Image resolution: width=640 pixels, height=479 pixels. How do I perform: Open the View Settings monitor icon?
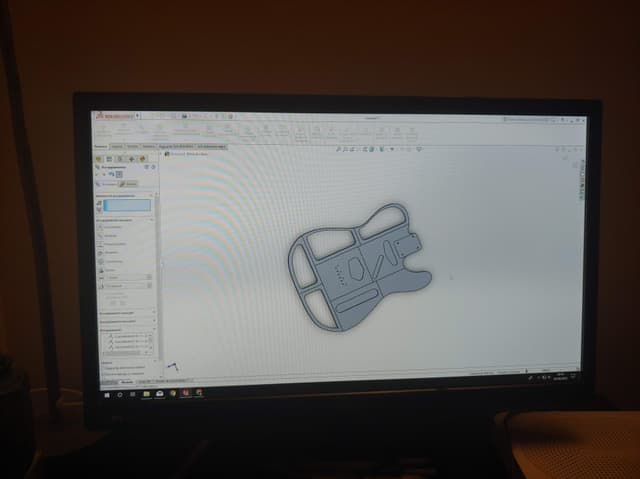pos(419,149)
